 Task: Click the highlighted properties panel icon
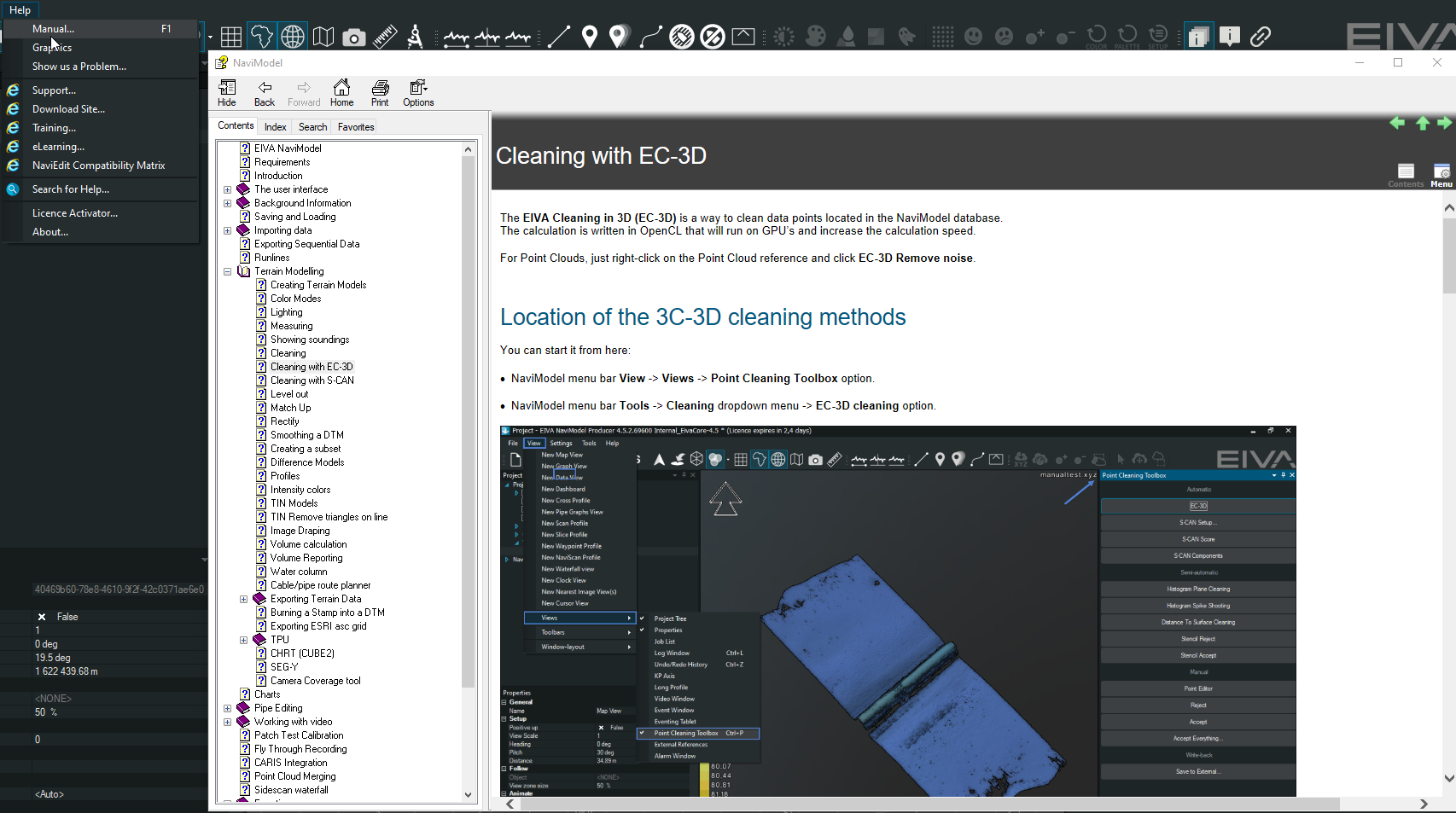pyautogui.click(x=1198, y=37)
